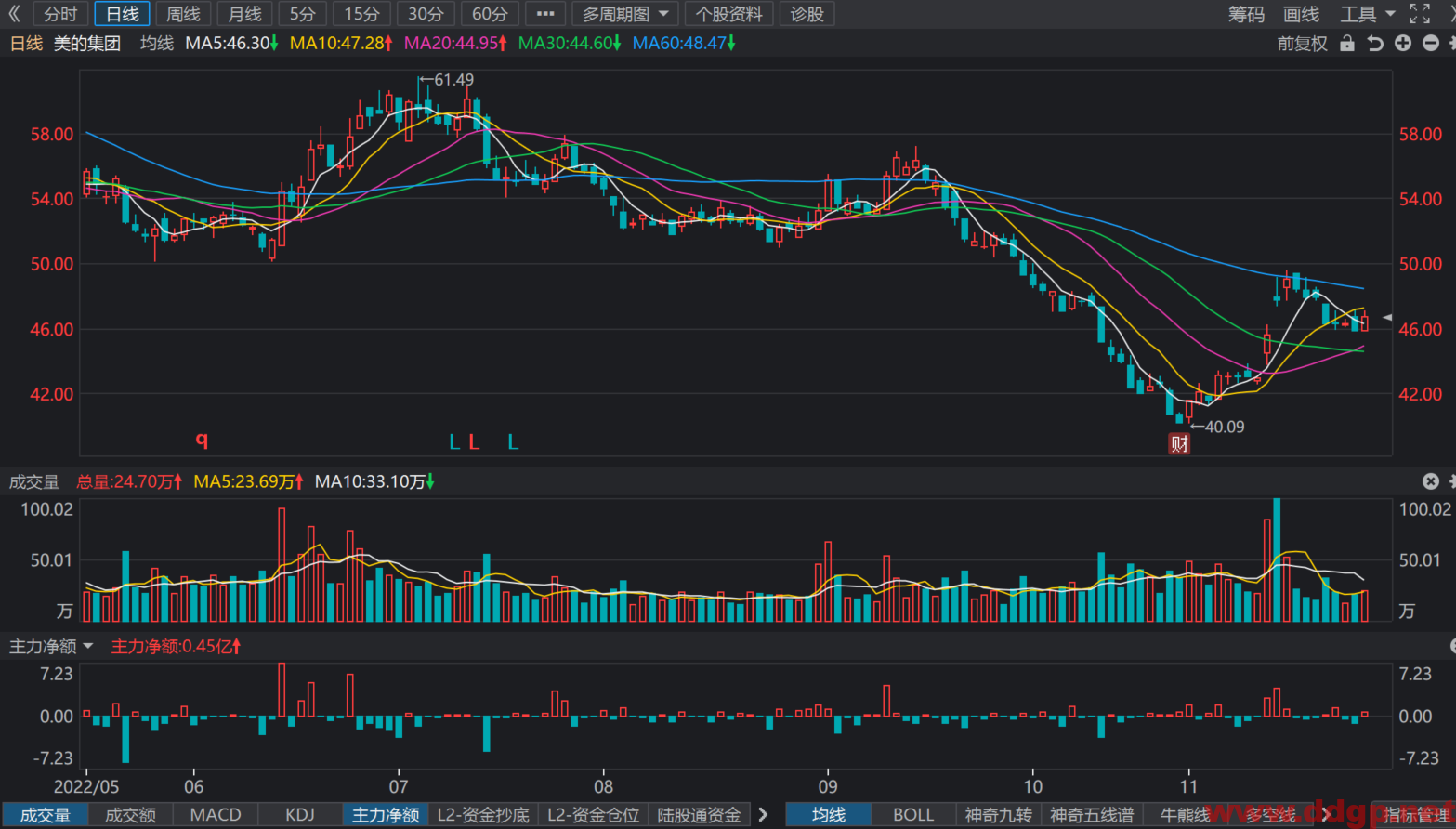Zoom out with the minus circle icon
1456x829 pixels.
click(1431, 44)
